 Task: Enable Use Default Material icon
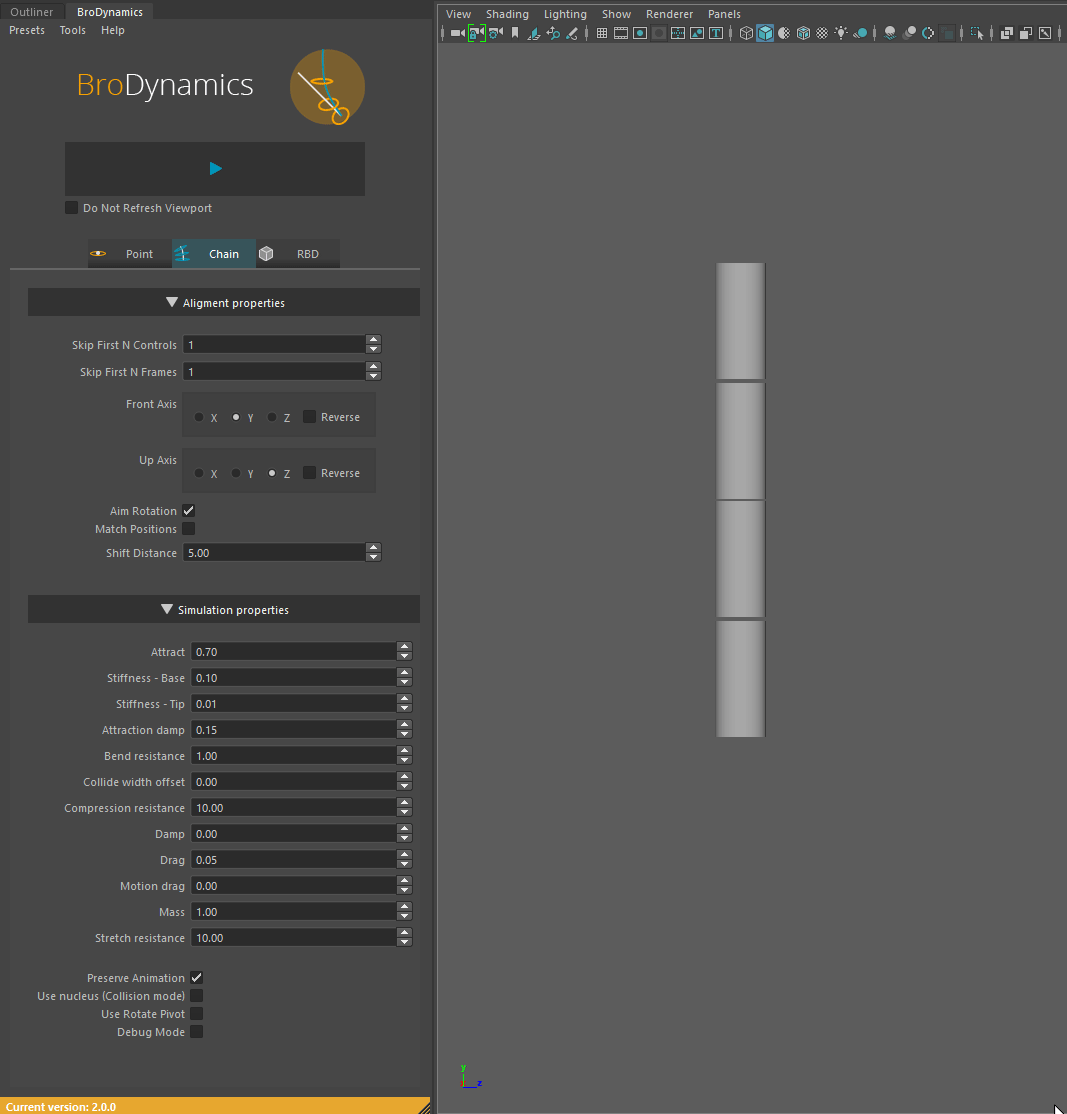(x=784, y=33)
